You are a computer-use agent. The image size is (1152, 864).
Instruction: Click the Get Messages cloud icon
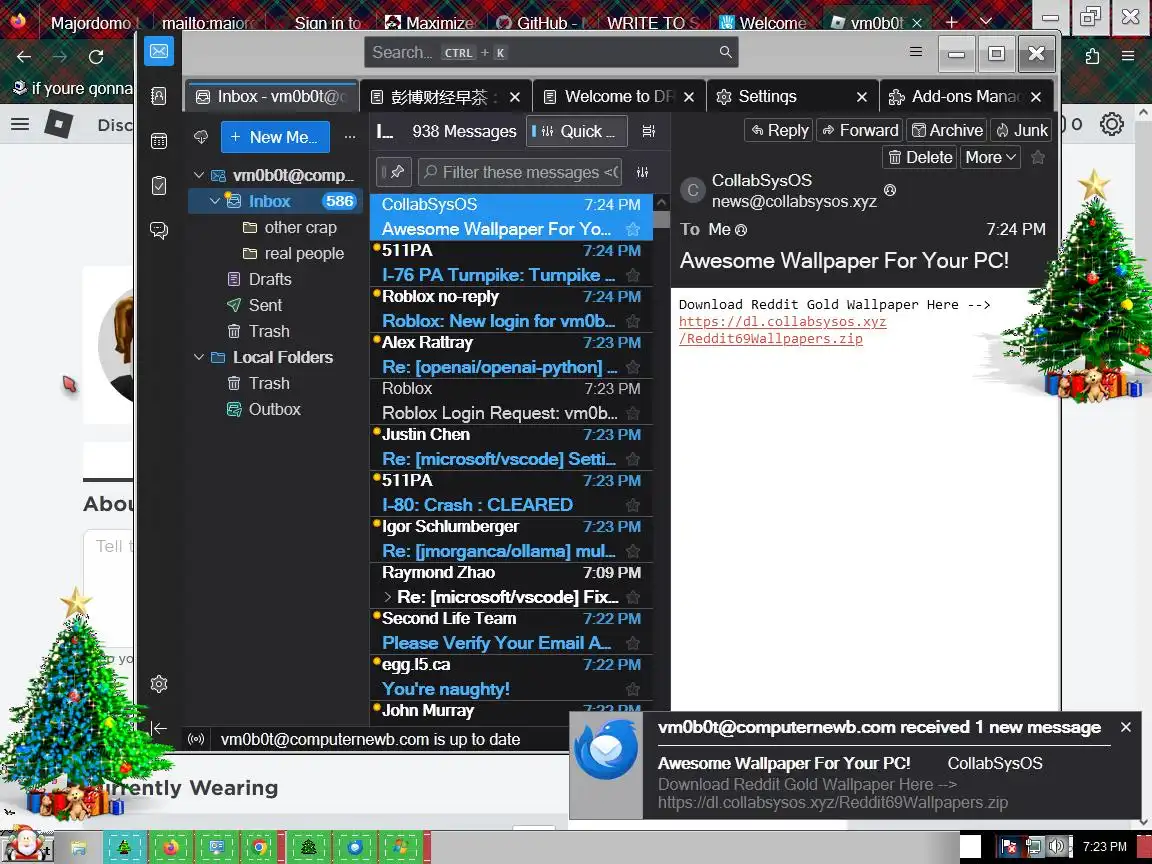click(201, 137)
